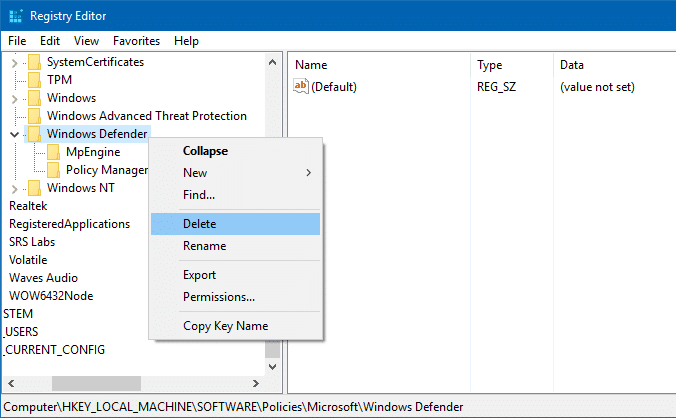The width and height of the screenshot is (676, 418).
Task: Select the SRS Labs key
Action: pos(32,242)
